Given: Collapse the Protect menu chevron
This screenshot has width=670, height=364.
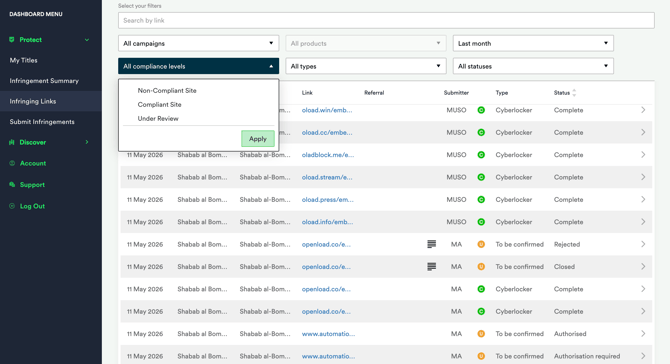Looking at the screenshot, I should [x=87, y=40].
